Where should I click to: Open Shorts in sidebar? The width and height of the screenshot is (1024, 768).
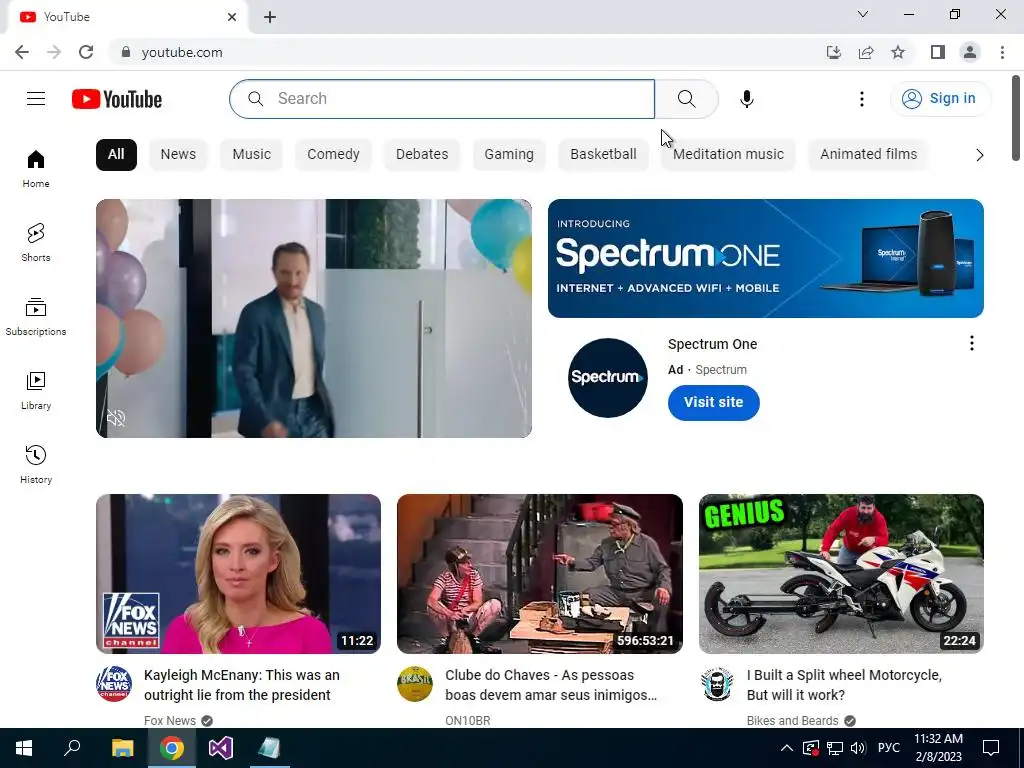[36, 242]
